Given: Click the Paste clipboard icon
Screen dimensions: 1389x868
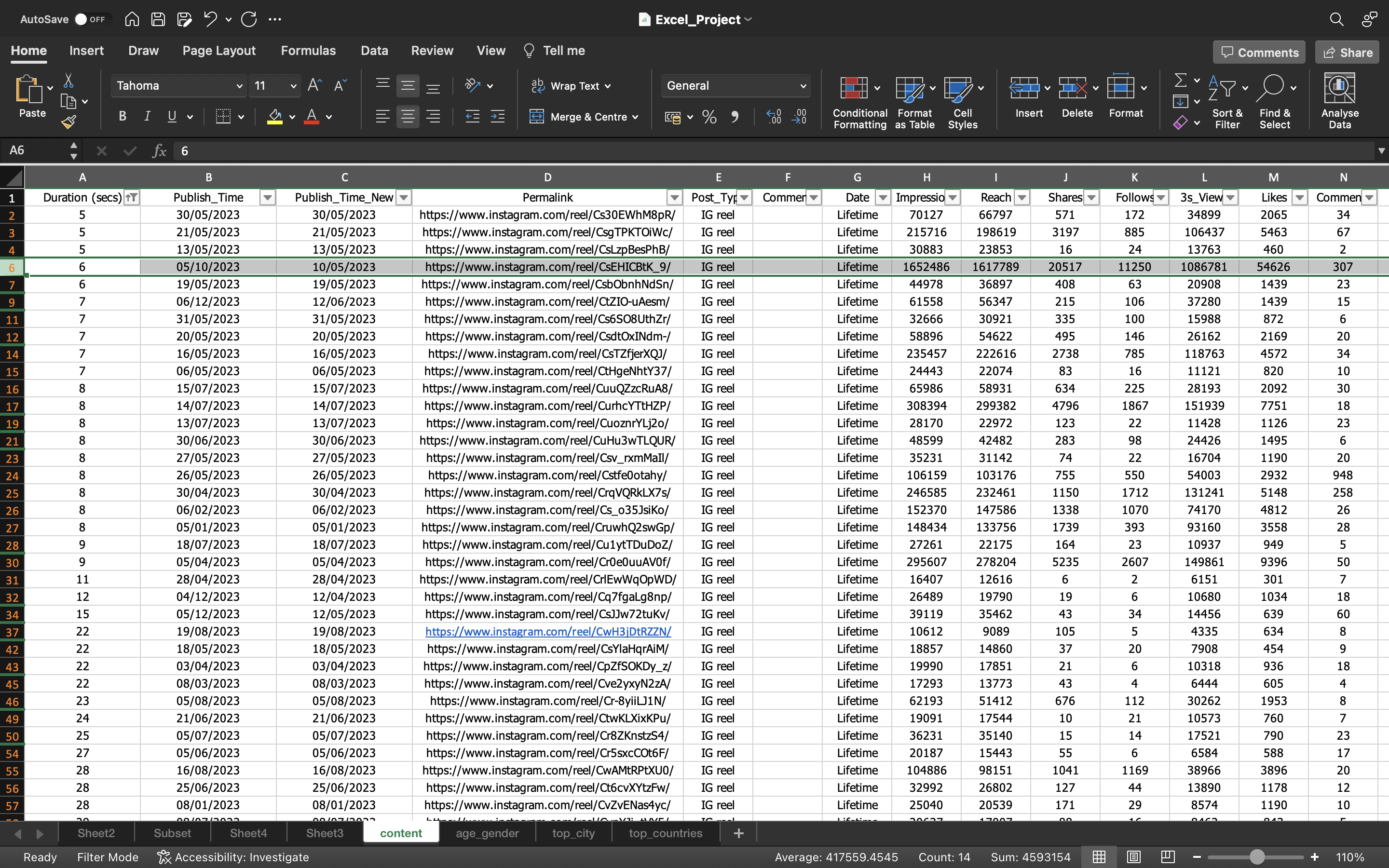Looking at the screenshot, I should tap(28, 90).
